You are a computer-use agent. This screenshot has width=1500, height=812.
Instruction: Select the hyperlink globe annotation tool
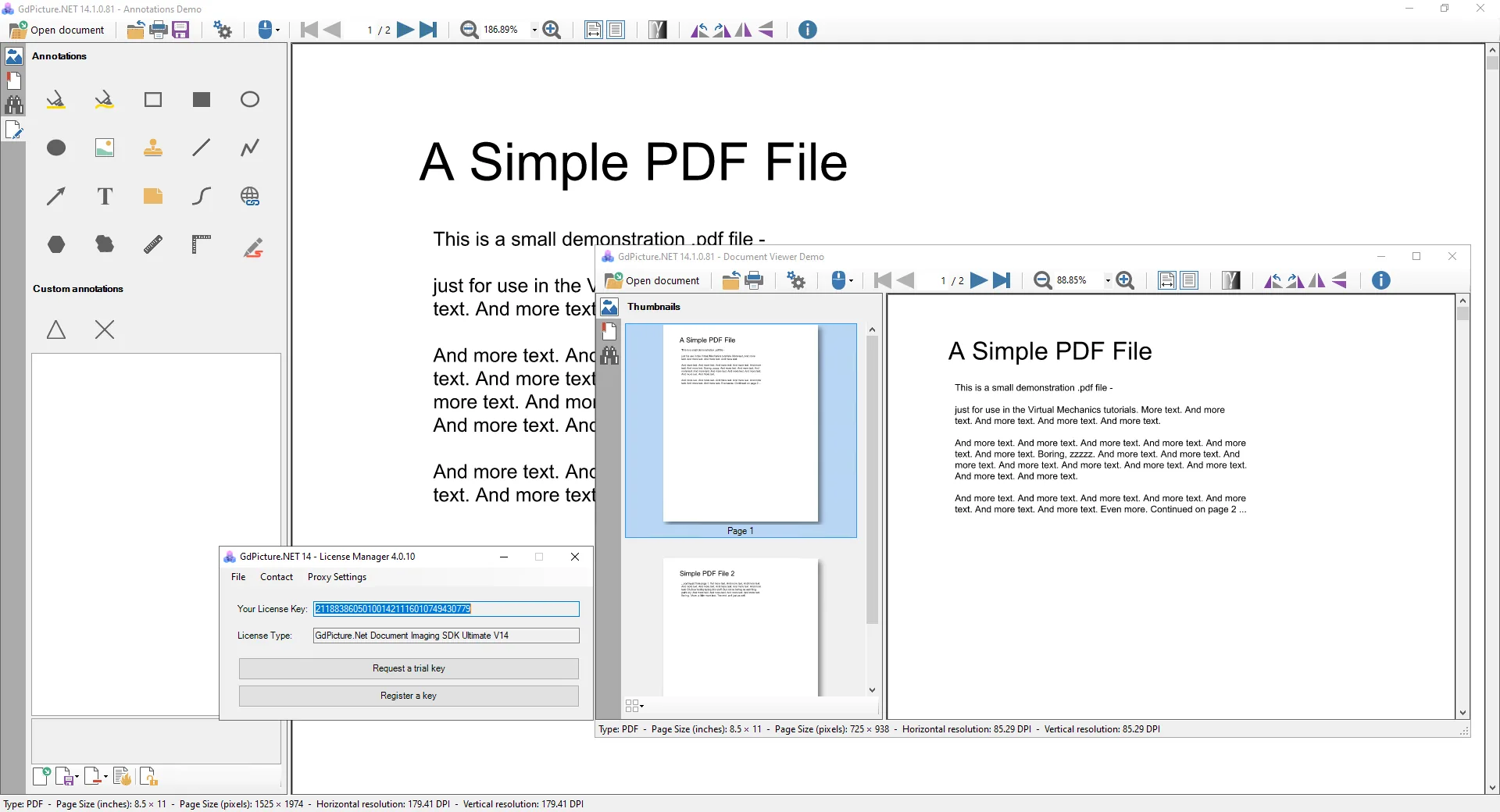250,196
